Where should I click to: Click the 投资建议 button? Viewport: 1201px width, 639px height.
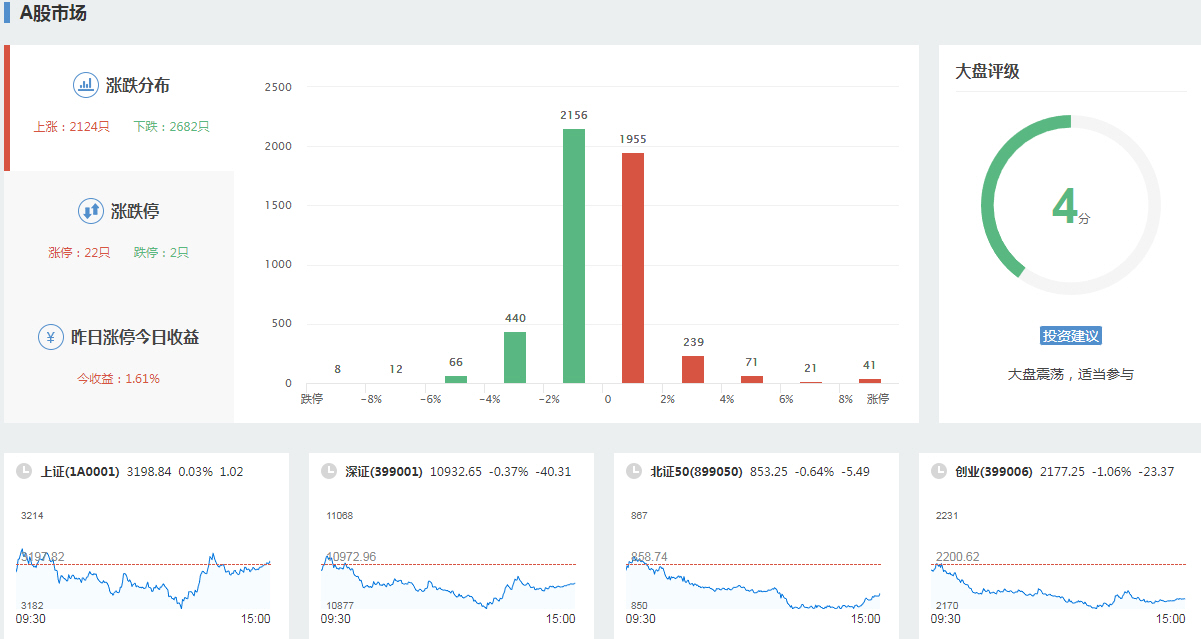[1070, 336]
